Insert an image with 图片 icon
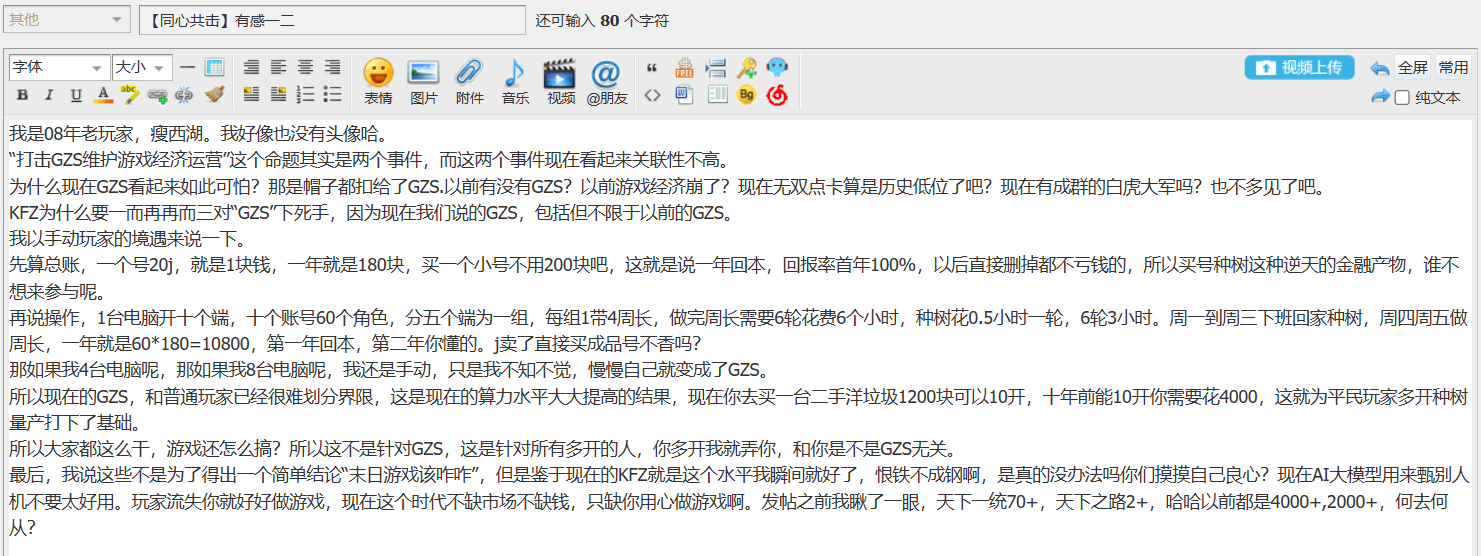Image resolution: width=1481 pixels, height=556 pixels. pyautogui.click(x=424, y=80)
